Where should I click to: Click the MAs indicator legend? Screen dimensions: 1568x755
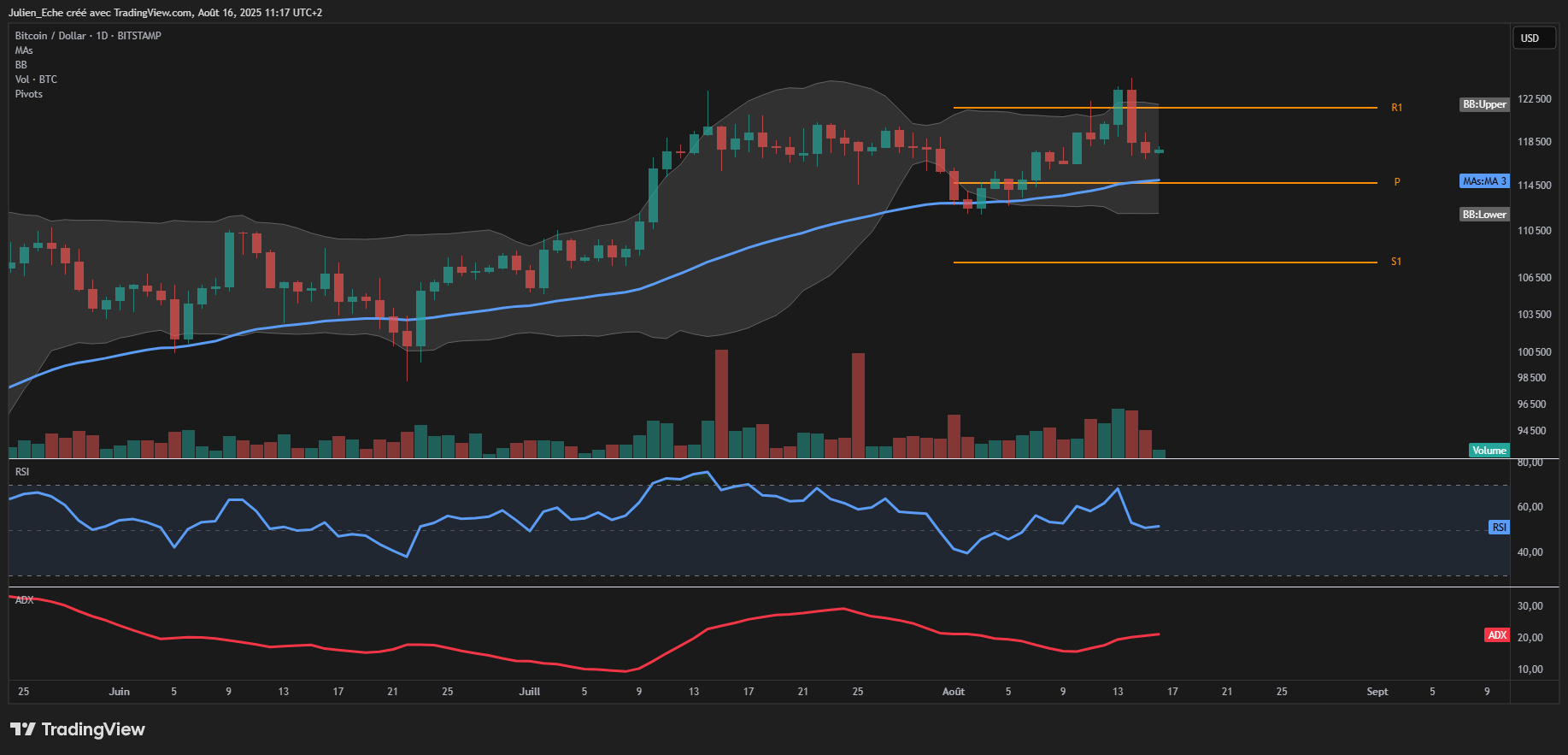24,50
